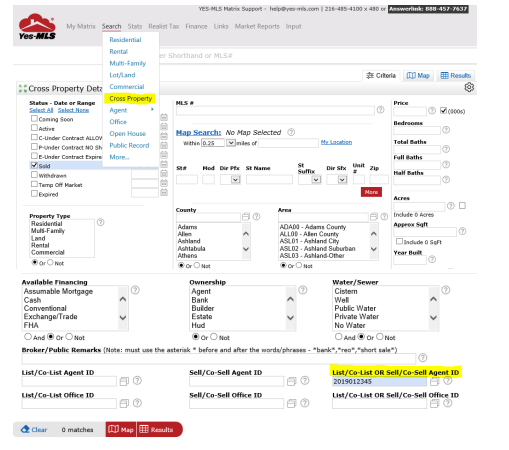Open calendar icon for Withdrawn status

tap(164, 173)
